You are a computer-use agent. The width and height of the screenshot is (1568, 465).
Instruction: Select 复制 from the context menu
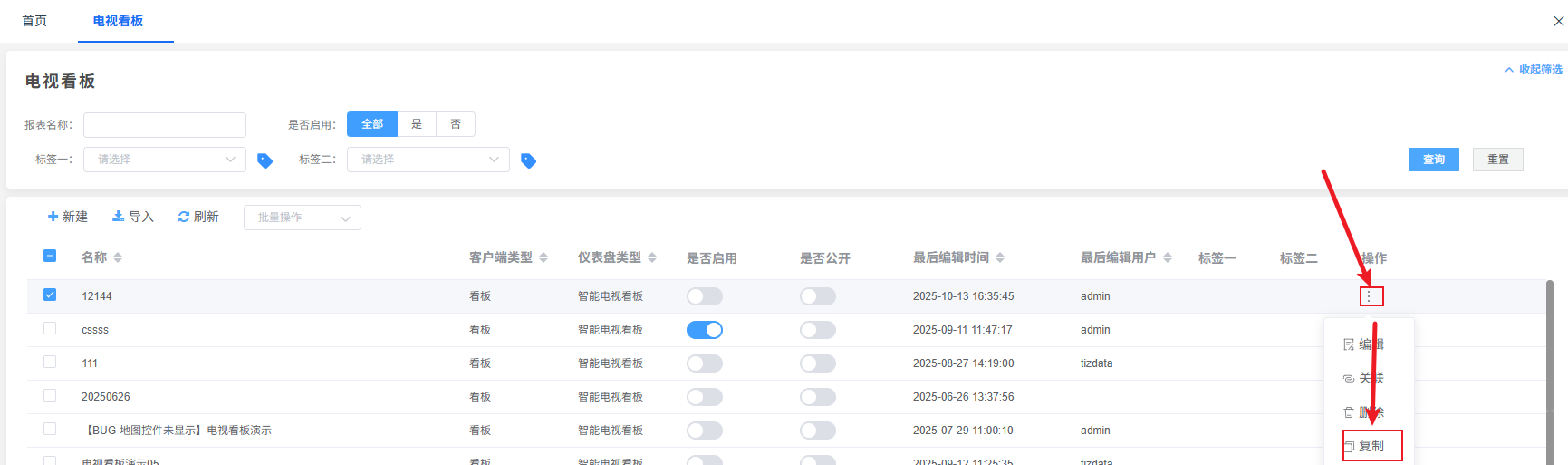click(x=1371, y=446)
